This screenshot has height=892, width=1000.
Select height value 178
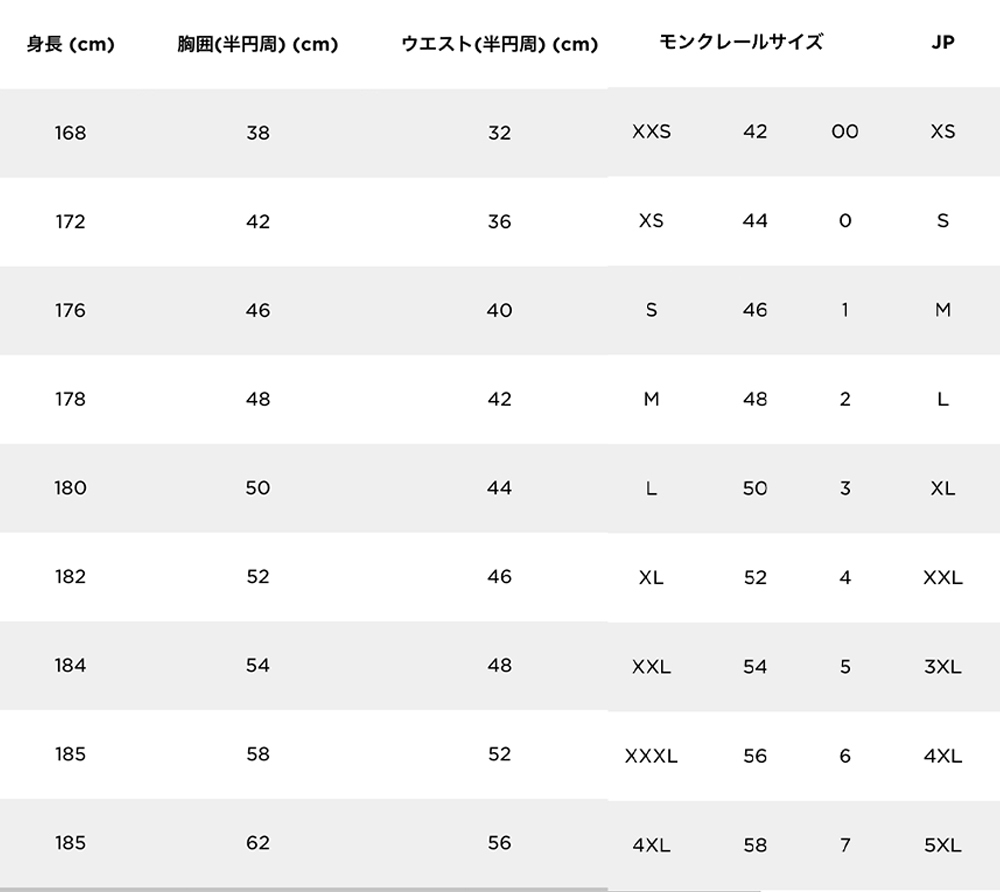tap(70, 399)
